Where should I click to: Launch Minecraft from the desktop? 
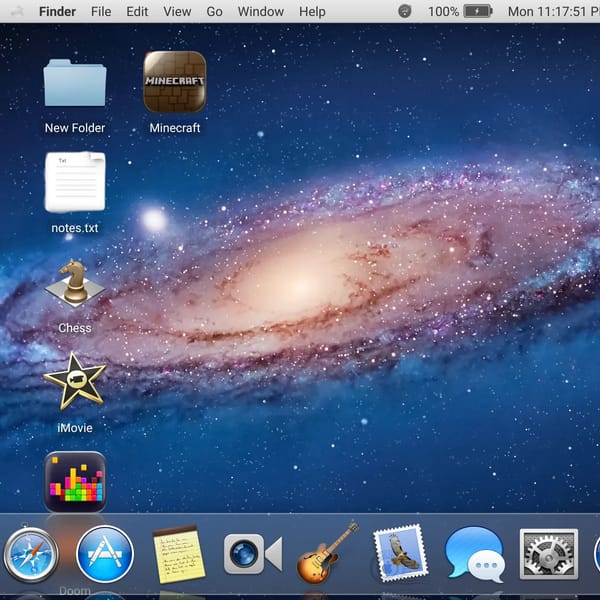pos(175,82)
